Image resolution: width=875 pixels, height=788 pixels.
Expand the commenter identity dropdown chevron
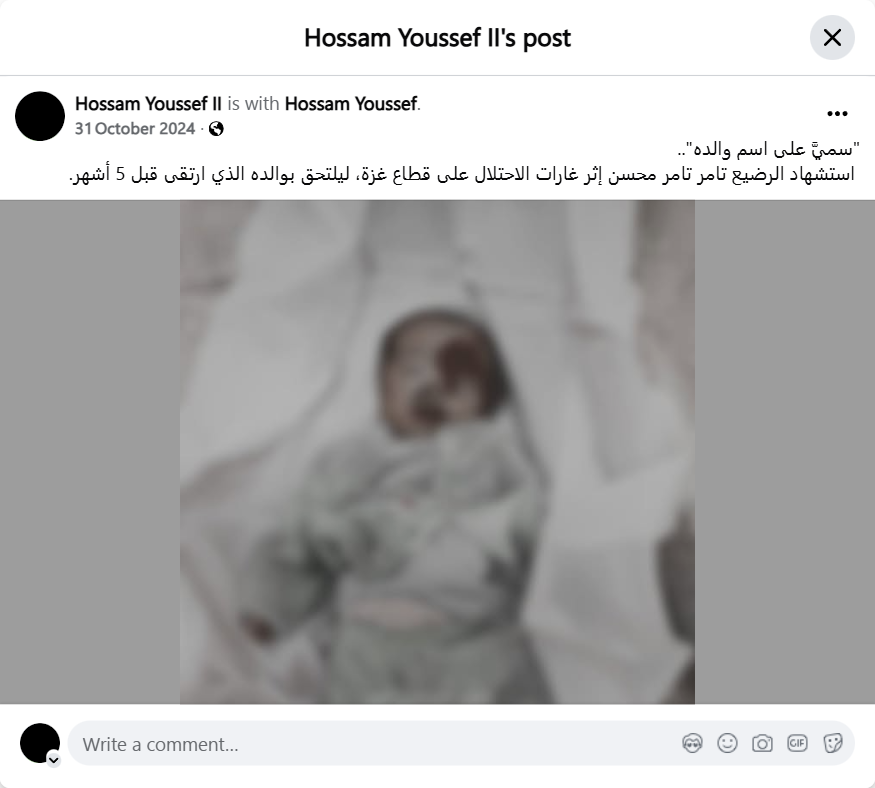click(x=54, y=760)
